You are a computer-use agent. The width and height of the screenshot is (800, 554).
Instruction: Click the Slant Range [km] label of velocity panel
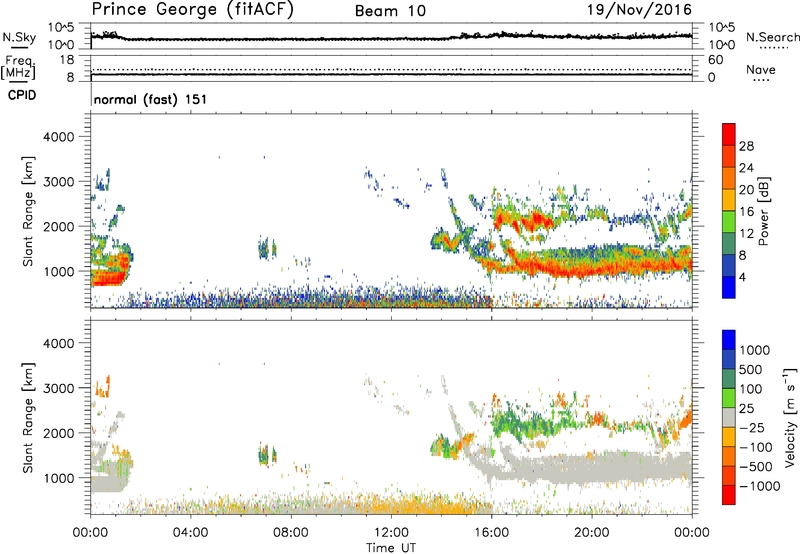[28, 418]
